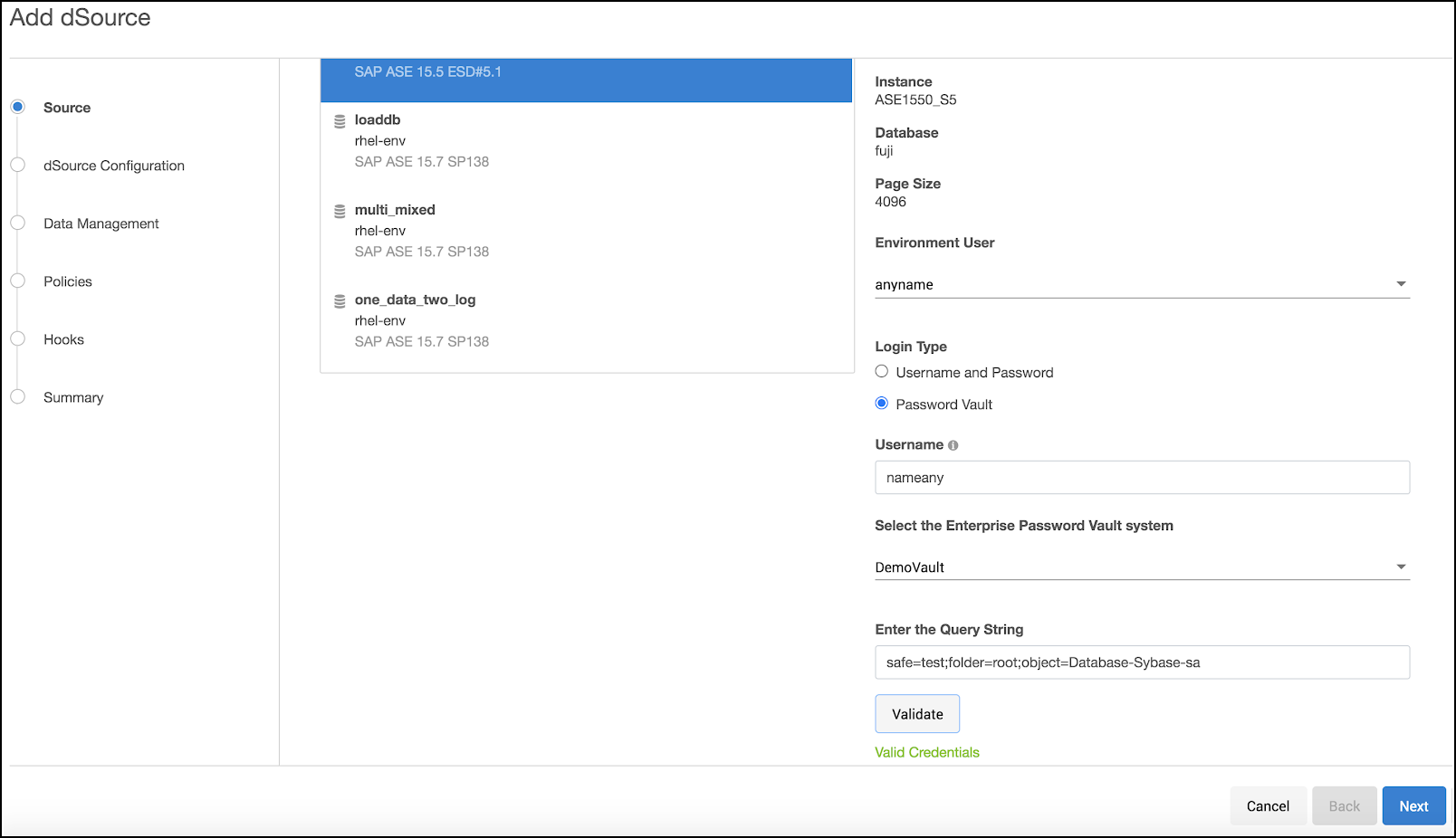Image resolution: width=1456 pixels, height=838 pixels.
Task: Focus the Query String text field
Action: pos(1141,662)
